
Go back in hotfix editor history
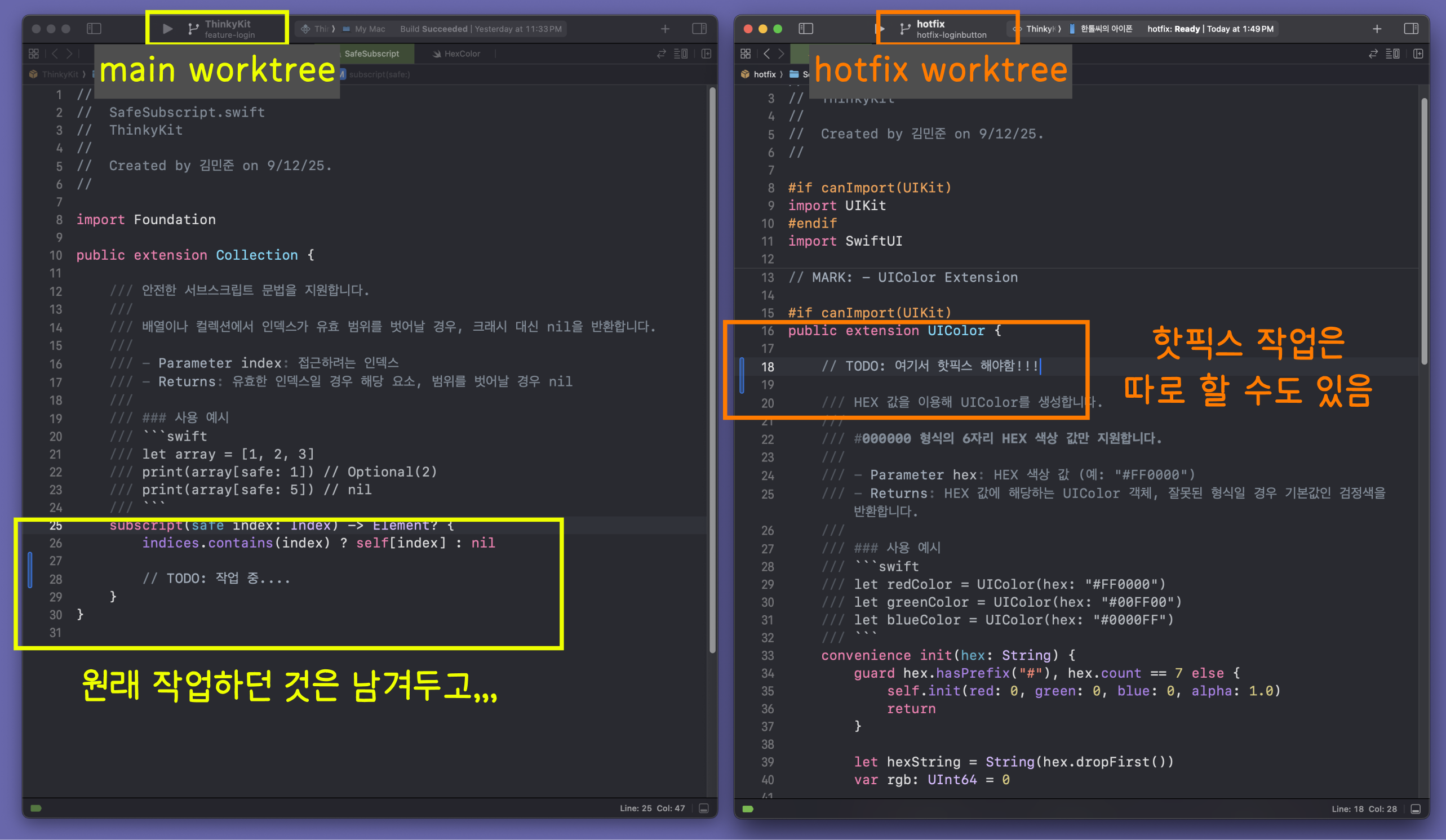(766, 54)
